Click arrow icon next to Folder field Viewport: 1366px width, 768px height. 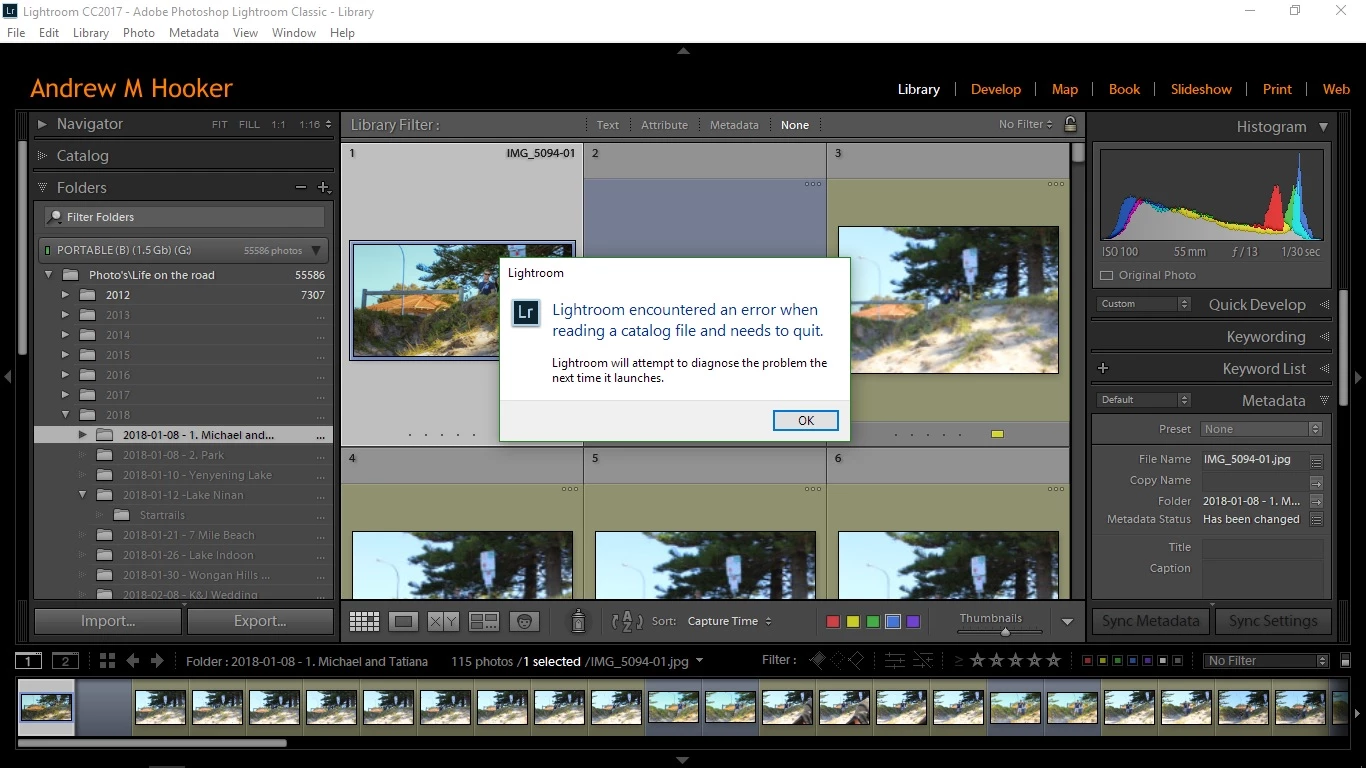coord(1316,501)
